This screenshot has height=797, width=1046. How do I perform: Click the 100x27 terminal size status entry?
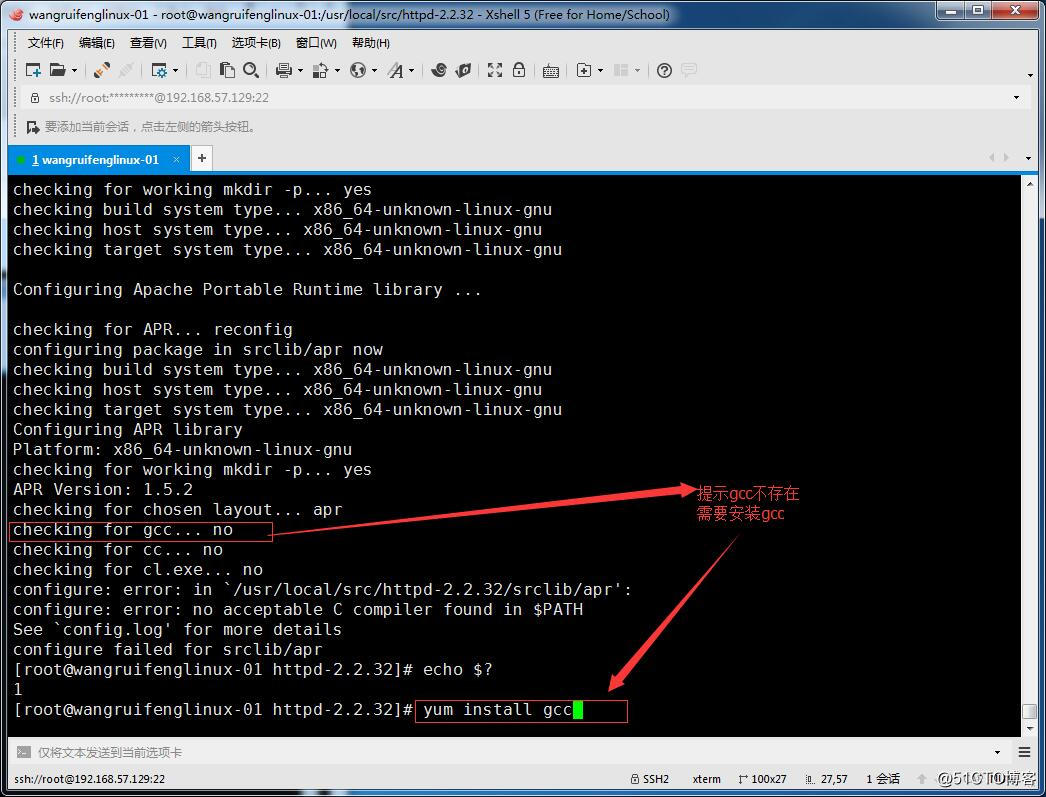tap(762, 779)
